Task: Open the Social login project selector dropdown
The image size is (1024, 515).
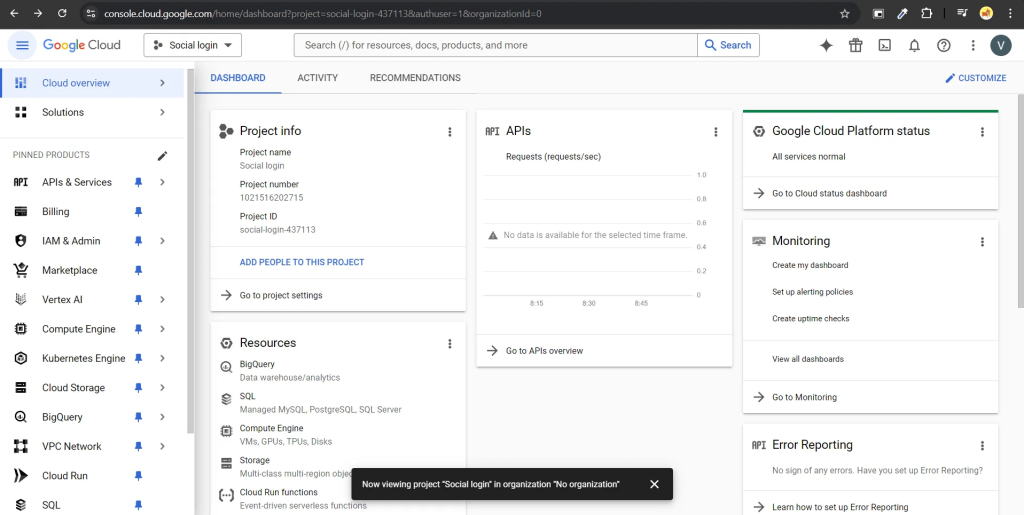Action: pyautogui.click(x=193, y=45)
